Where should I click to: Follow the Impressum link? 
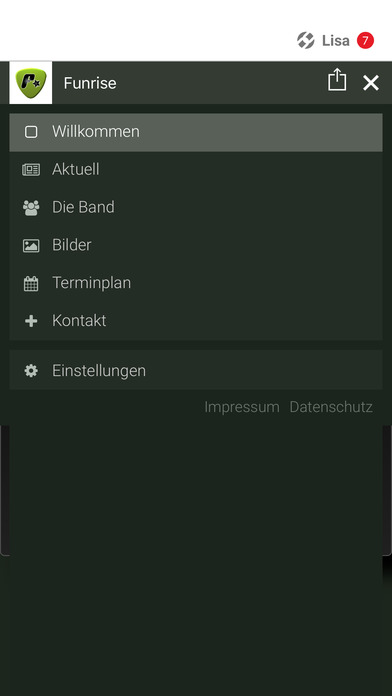point(242,407)
